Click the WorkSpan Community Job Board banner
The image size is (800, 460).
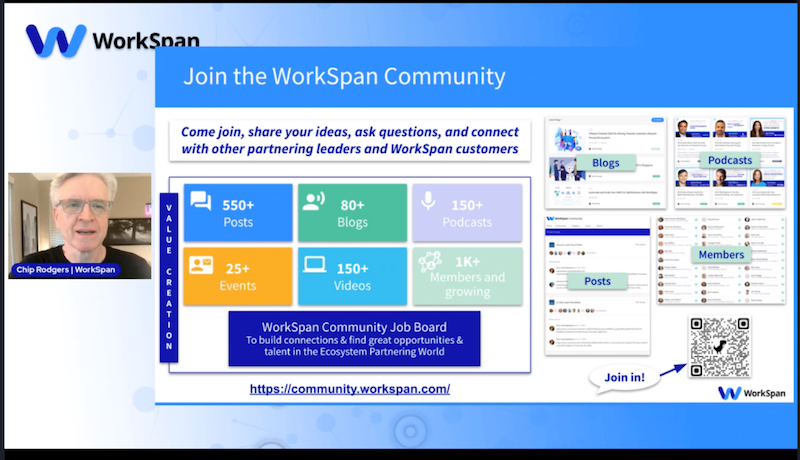click(354, 339)
